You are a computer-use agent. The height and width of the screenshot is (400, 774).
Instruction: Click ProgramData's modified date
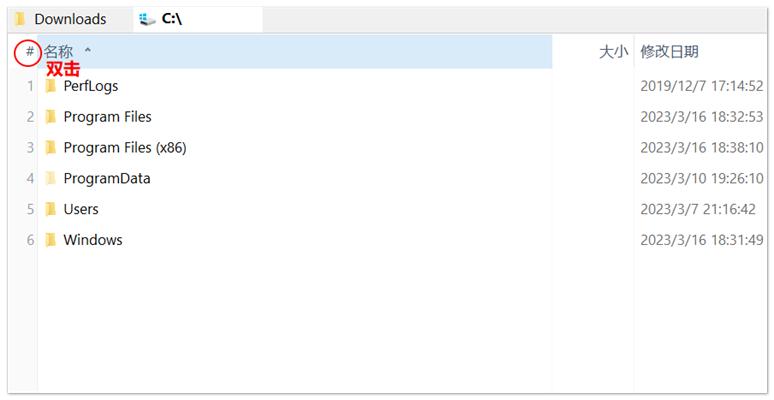pos(701,178)
